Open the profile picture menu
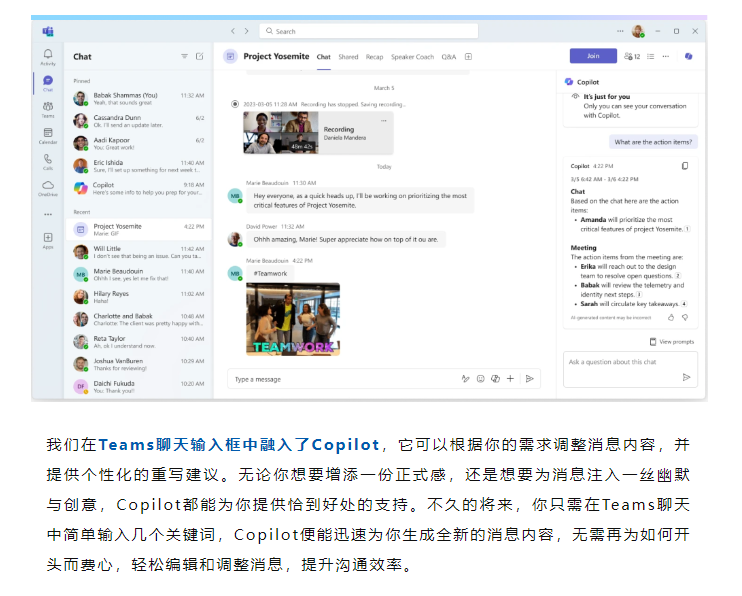742x596 pixels. coord(638,31)
